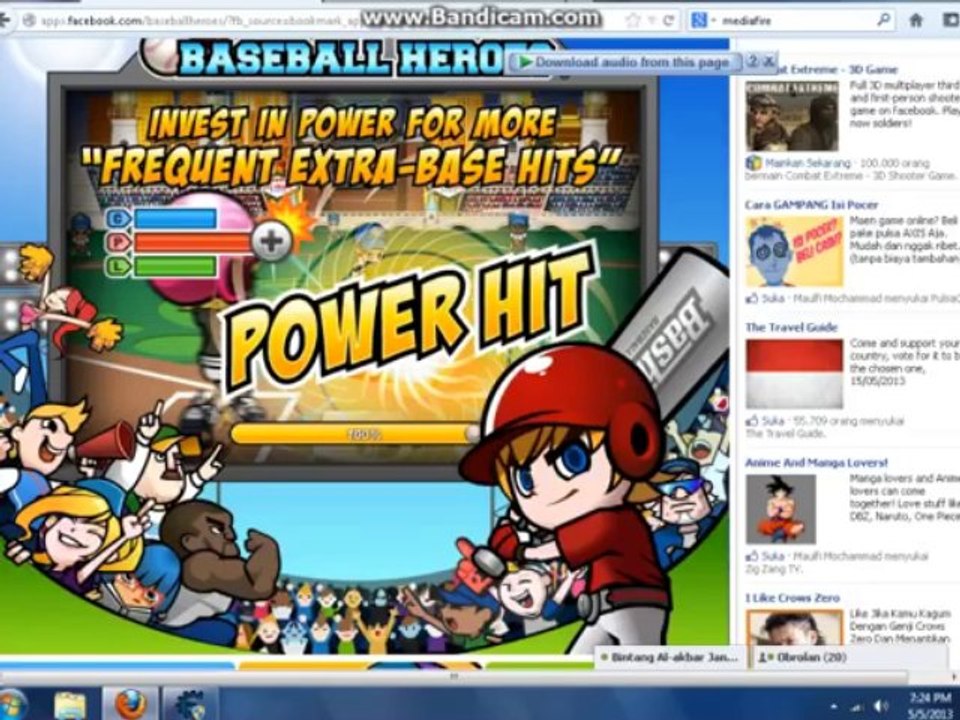Click the horizontal page scrollbar
The width and height of the screenshot is (960, 720).
click(x=453, y=677)
